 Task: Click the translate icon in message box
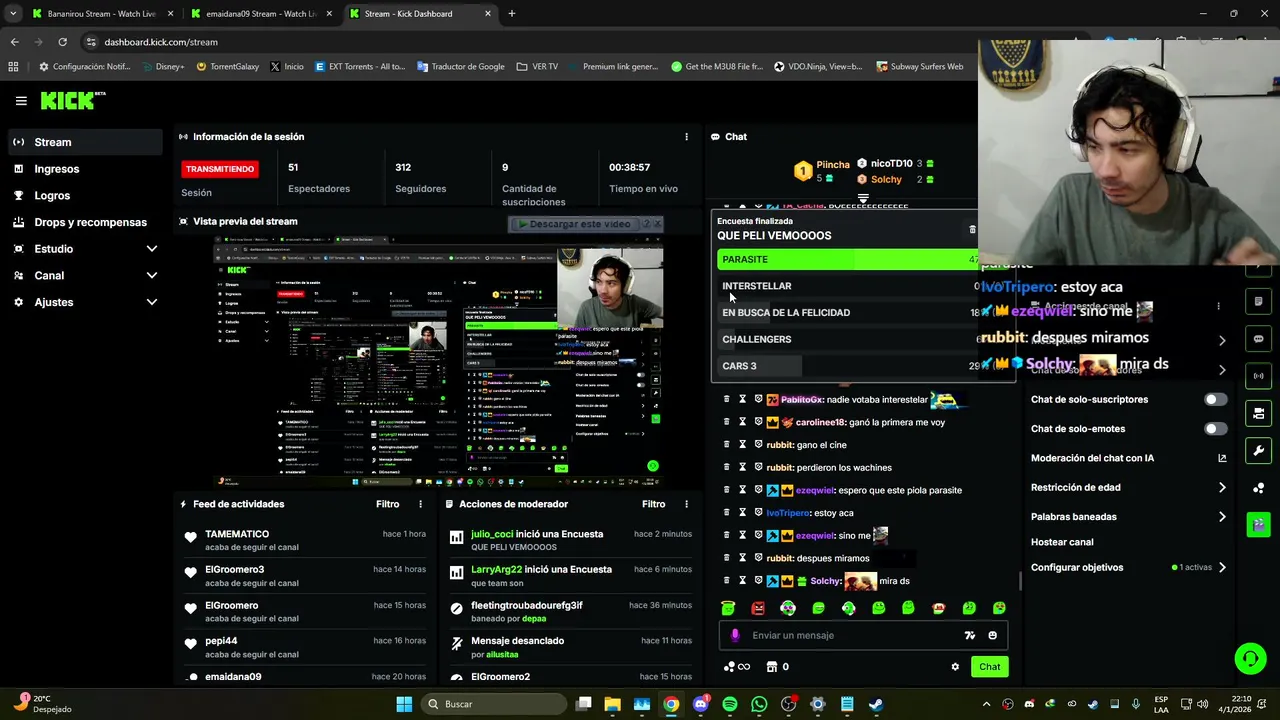969,635
